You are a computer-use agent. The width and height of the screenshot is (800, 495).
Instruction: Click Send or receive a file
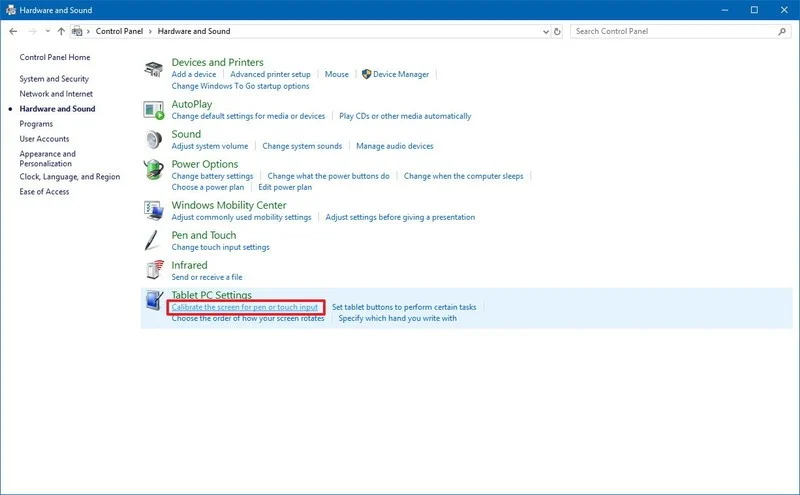tap(207, 277)
